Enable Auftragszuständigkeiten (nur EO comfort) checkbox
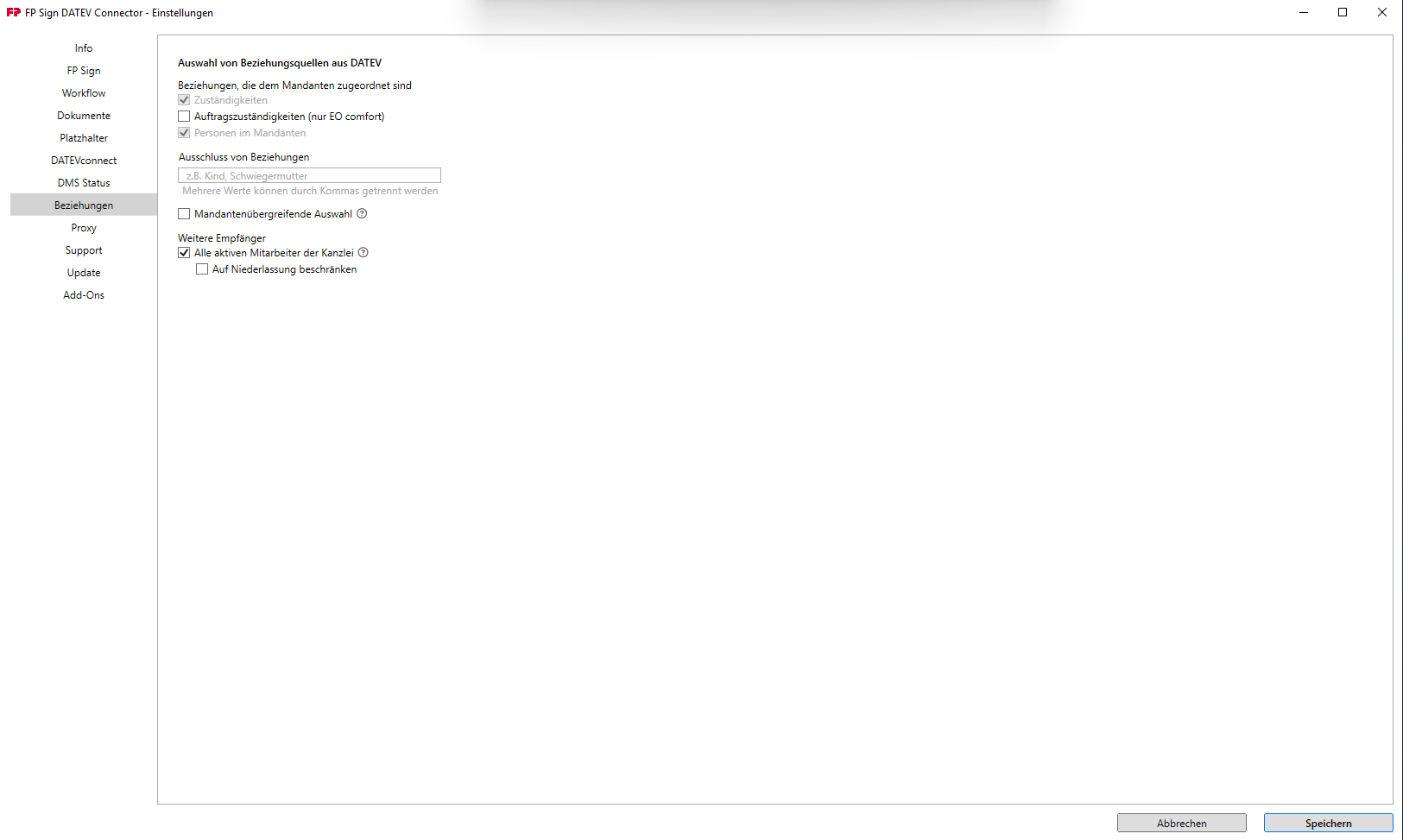 [184, 116]
